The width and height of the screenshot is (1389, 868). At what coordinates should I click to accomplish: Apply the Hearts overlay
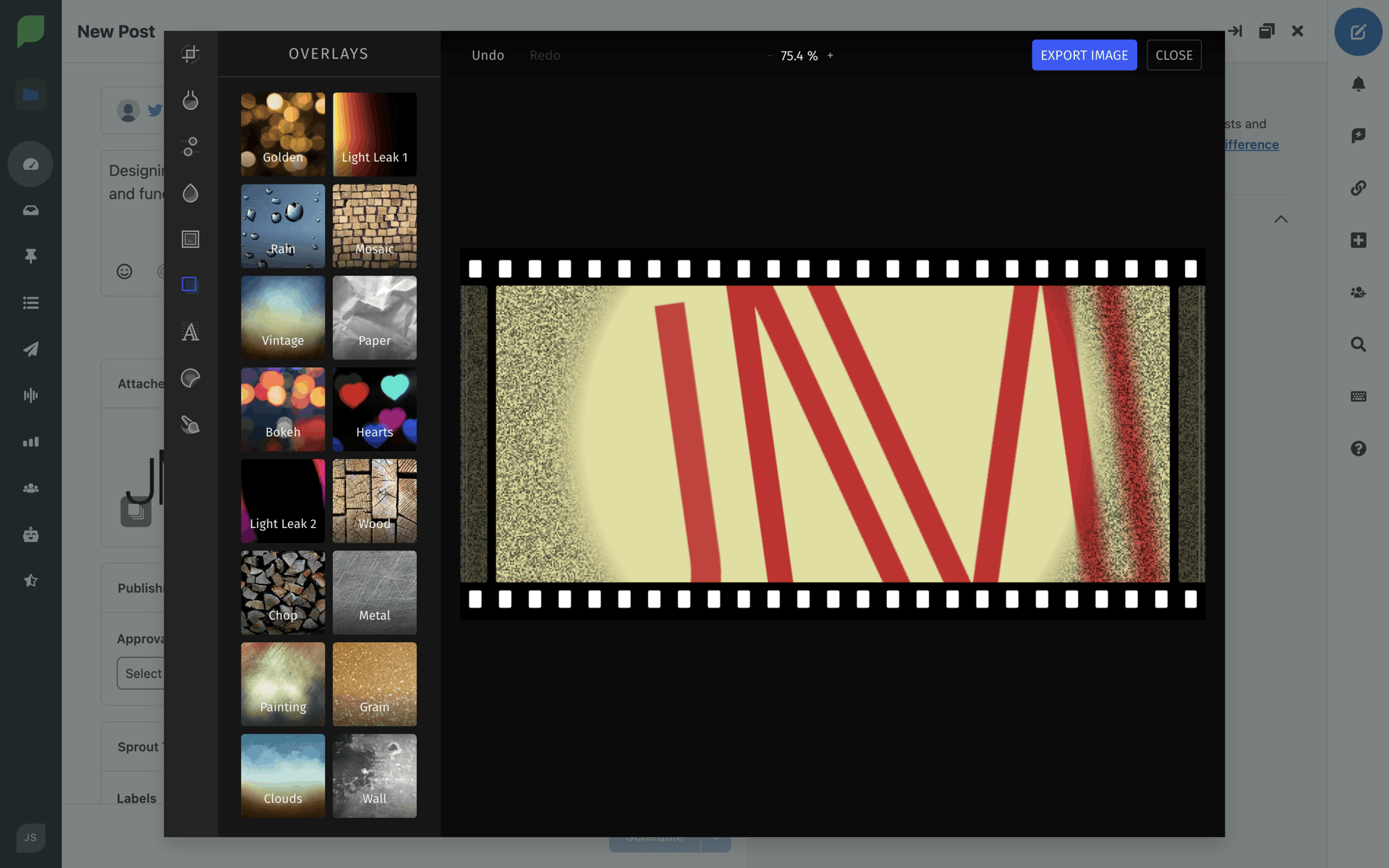click(x=375, y=409)
